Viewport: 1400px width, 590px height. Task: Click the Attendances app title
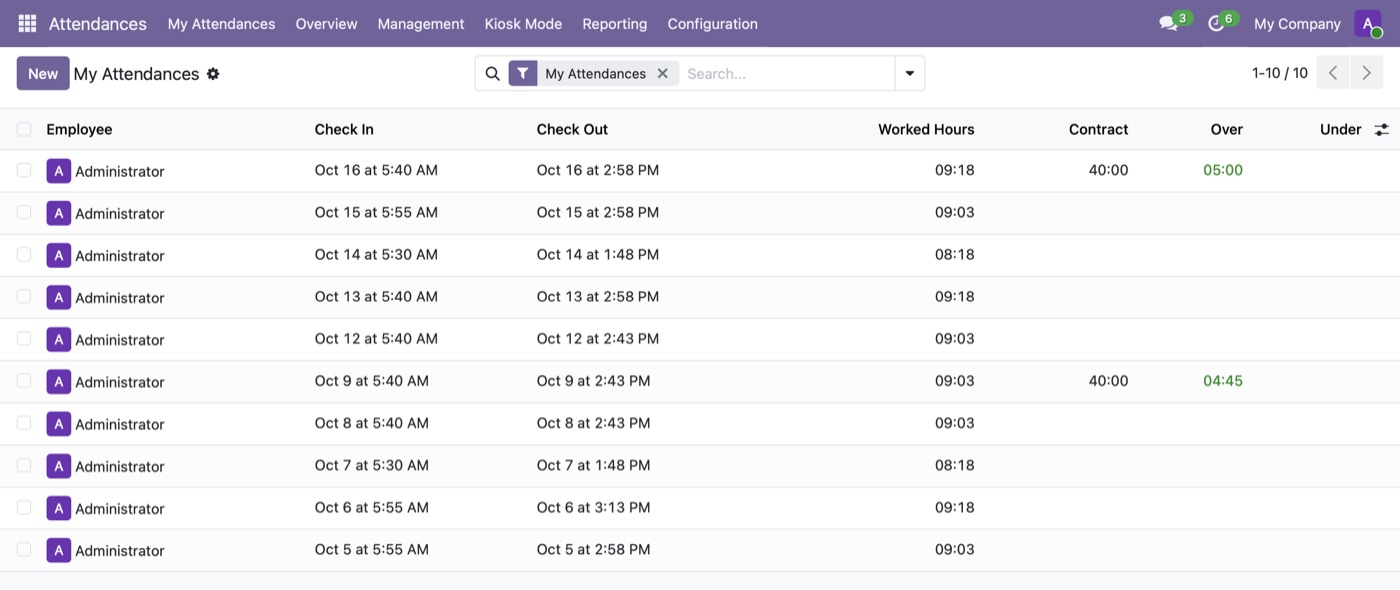(x=98, y=24)
